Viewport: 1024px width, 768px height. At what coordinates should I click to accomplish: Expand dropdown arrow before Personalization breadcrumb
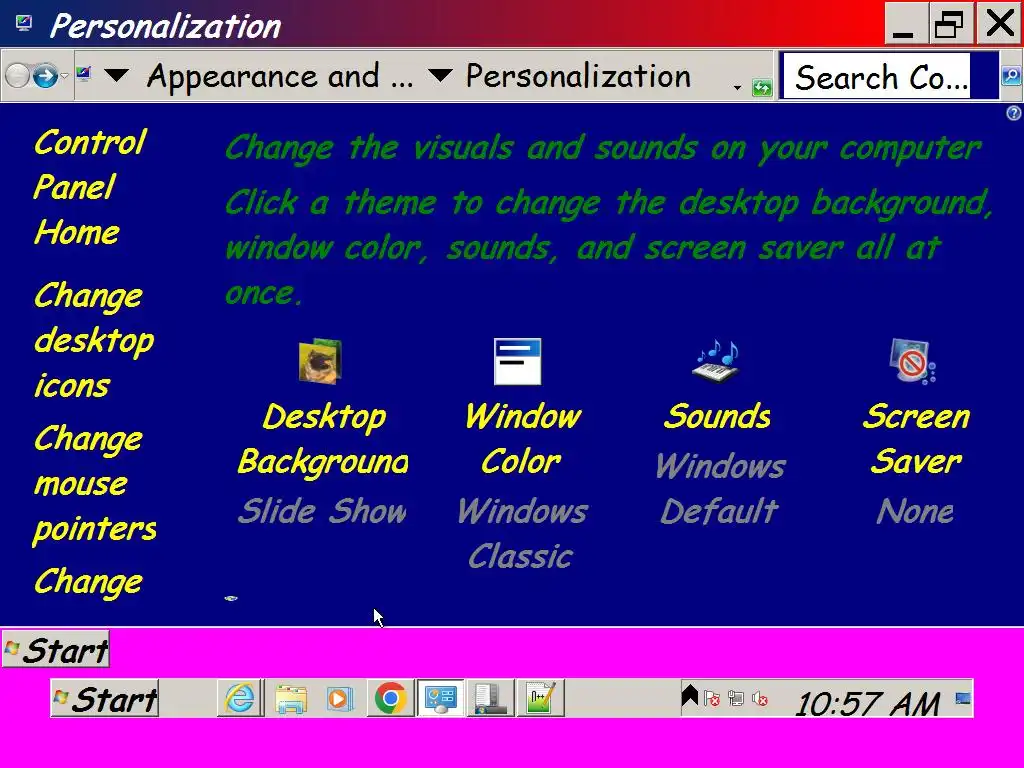tap(440, 76)
